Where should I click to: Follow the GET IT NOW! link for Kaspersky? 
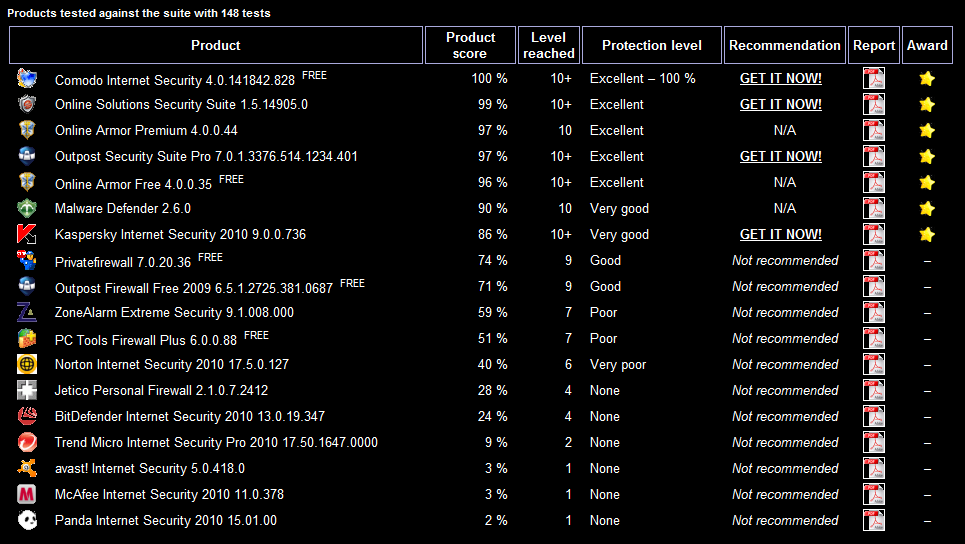pos(780,234)
